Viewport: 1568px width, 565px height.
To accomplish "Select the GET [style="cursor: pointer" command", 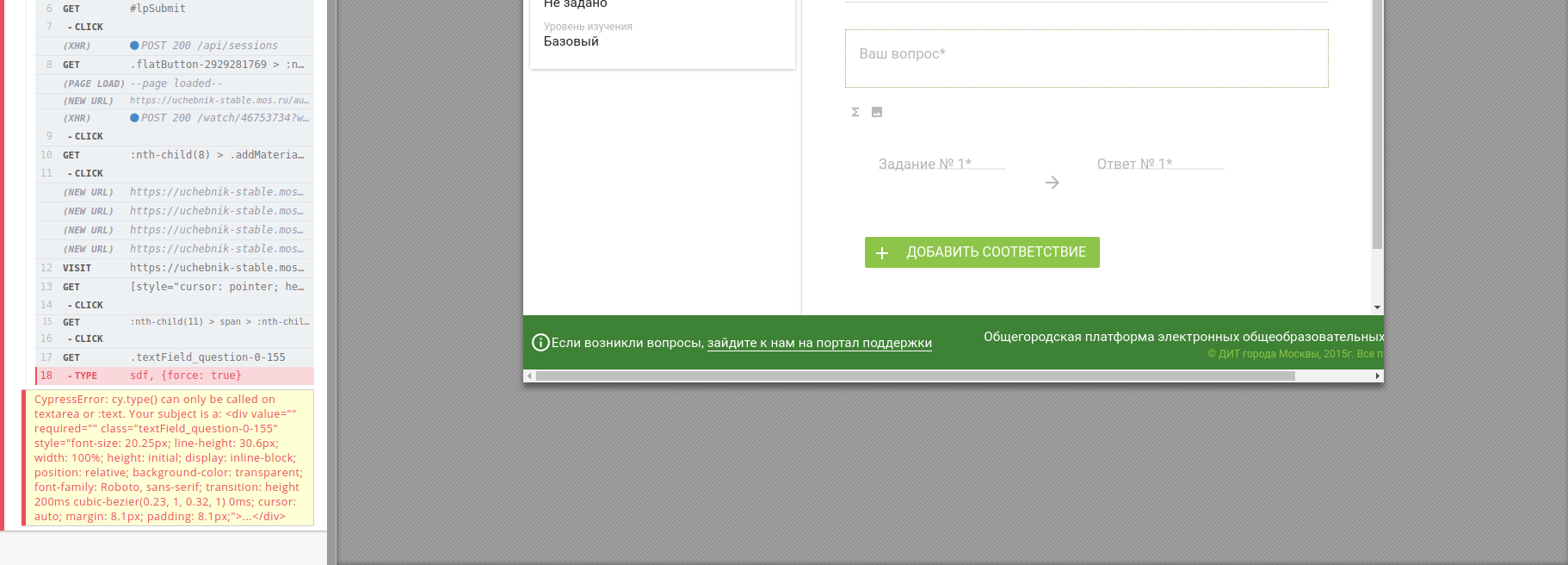I will 175,287.
